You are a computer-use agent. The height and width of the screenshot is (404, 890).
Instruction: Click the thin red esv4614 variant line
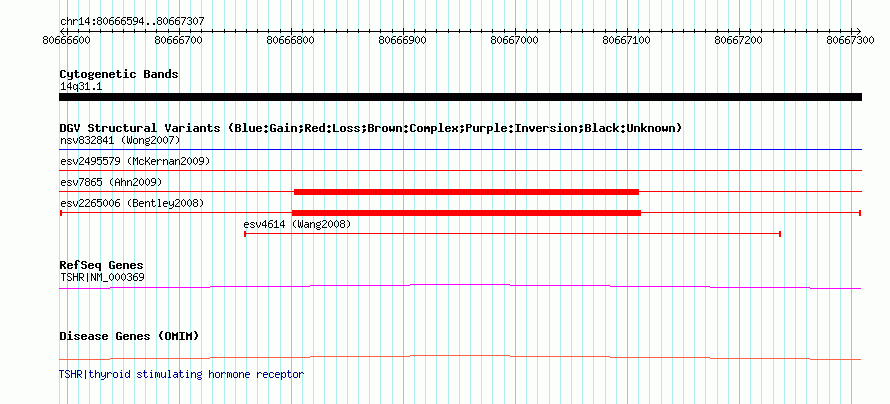[513, 234]
